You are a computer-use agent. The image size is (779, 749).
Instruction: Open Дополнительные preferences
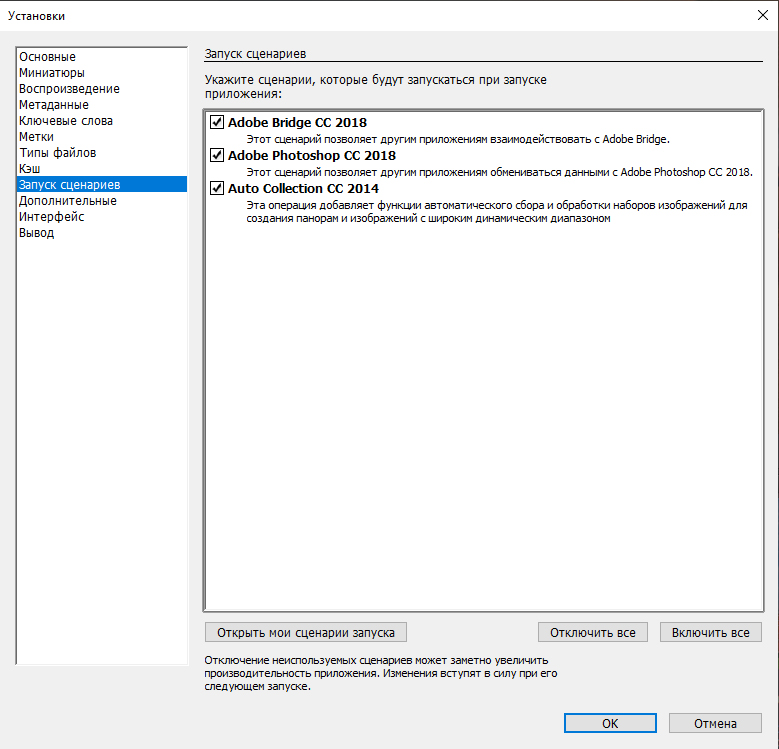tap(102, 201)
